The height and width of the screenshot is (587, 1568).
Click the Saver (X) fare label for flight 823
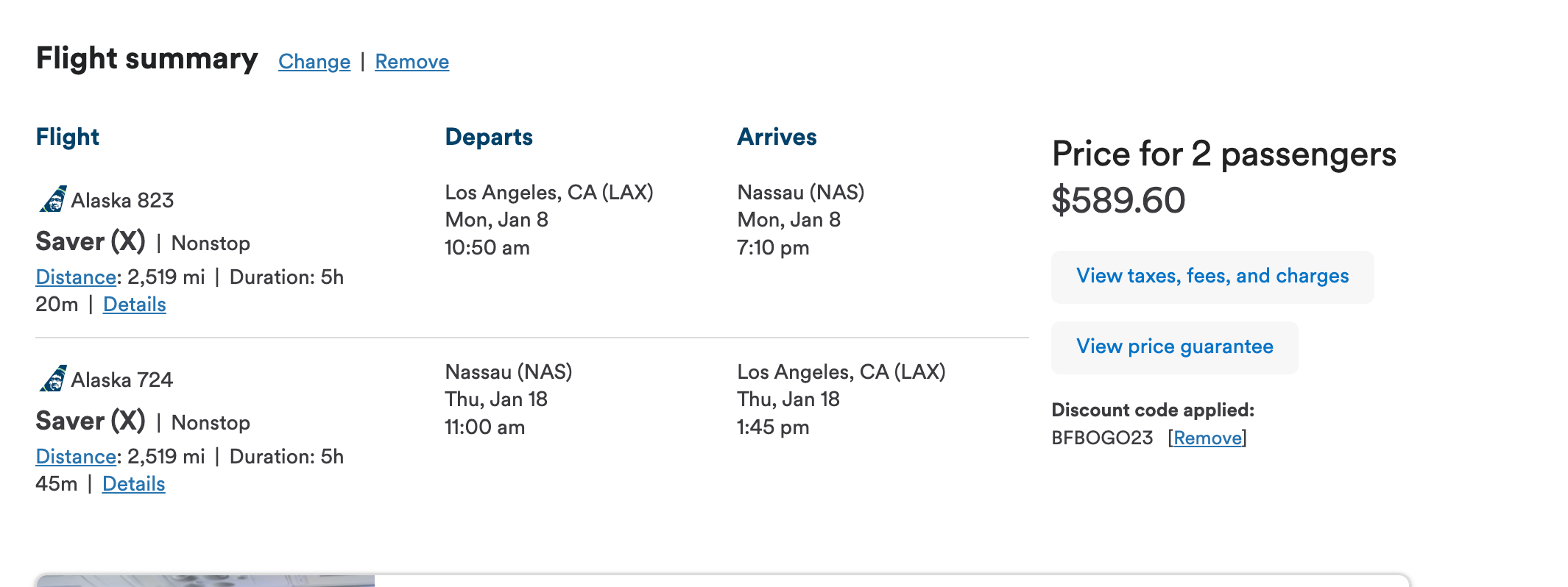[90, 241]
